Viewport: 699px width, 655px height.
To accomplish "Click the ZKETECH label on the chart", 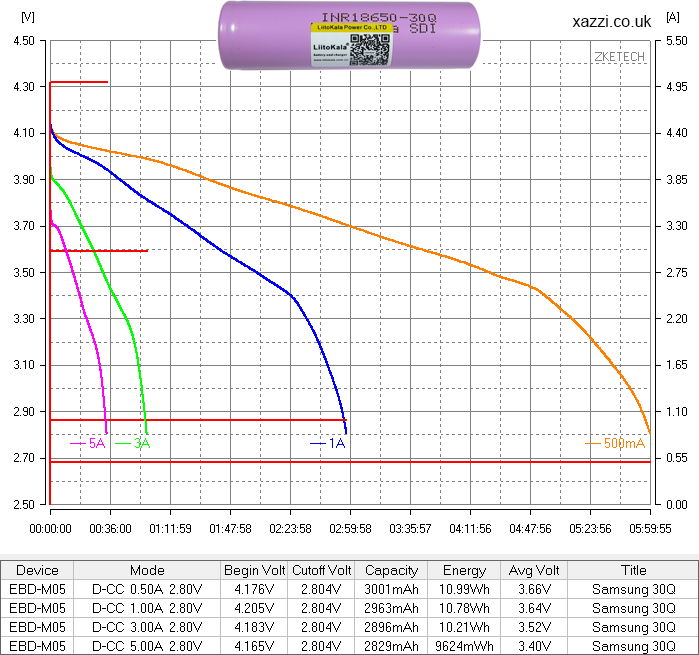I will 620,57.
